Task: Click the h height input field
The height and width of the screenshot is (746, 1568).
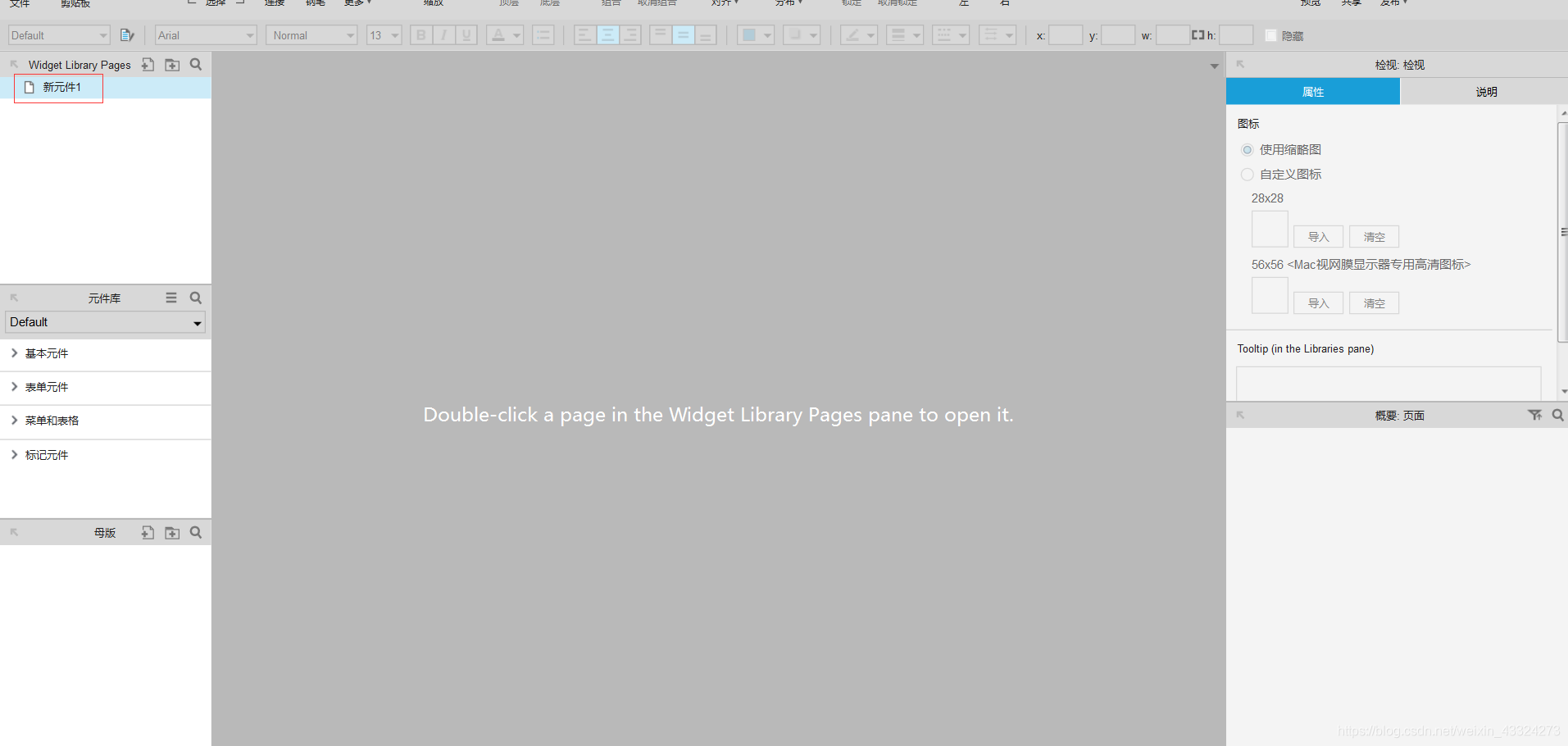Action: [x=1236, y=35]
